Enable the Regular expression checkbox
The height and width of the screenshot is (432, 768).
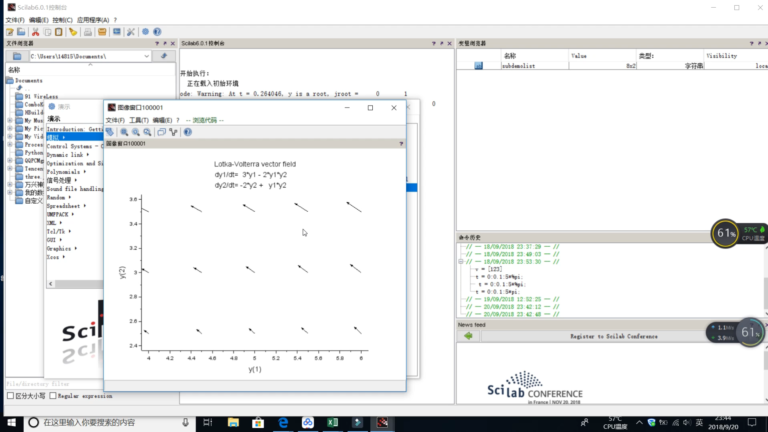pos(53,396)
